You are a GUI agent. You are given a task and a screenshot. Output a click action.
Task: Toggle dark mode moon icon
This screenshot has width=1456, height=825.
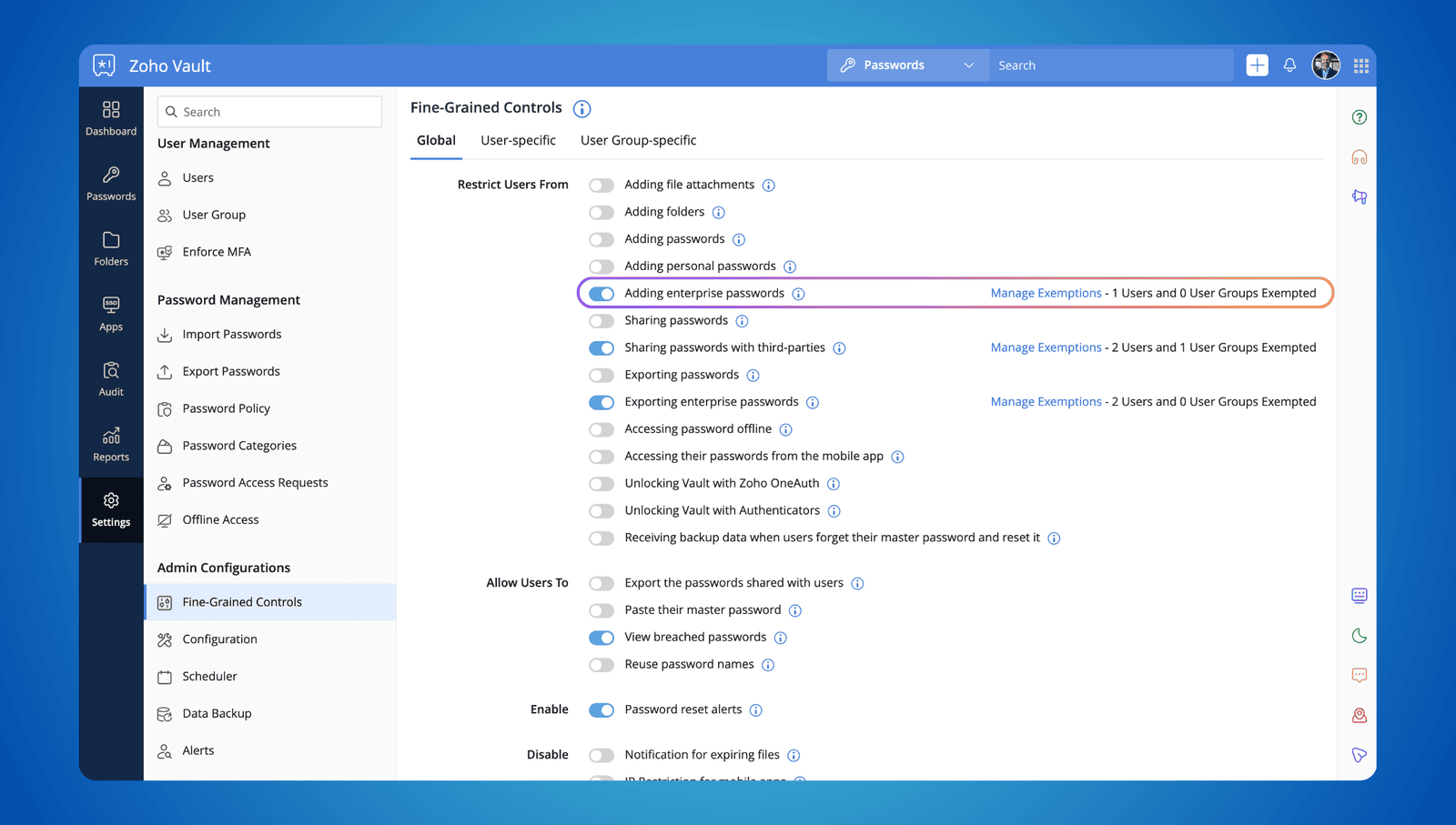point(1360,636)
